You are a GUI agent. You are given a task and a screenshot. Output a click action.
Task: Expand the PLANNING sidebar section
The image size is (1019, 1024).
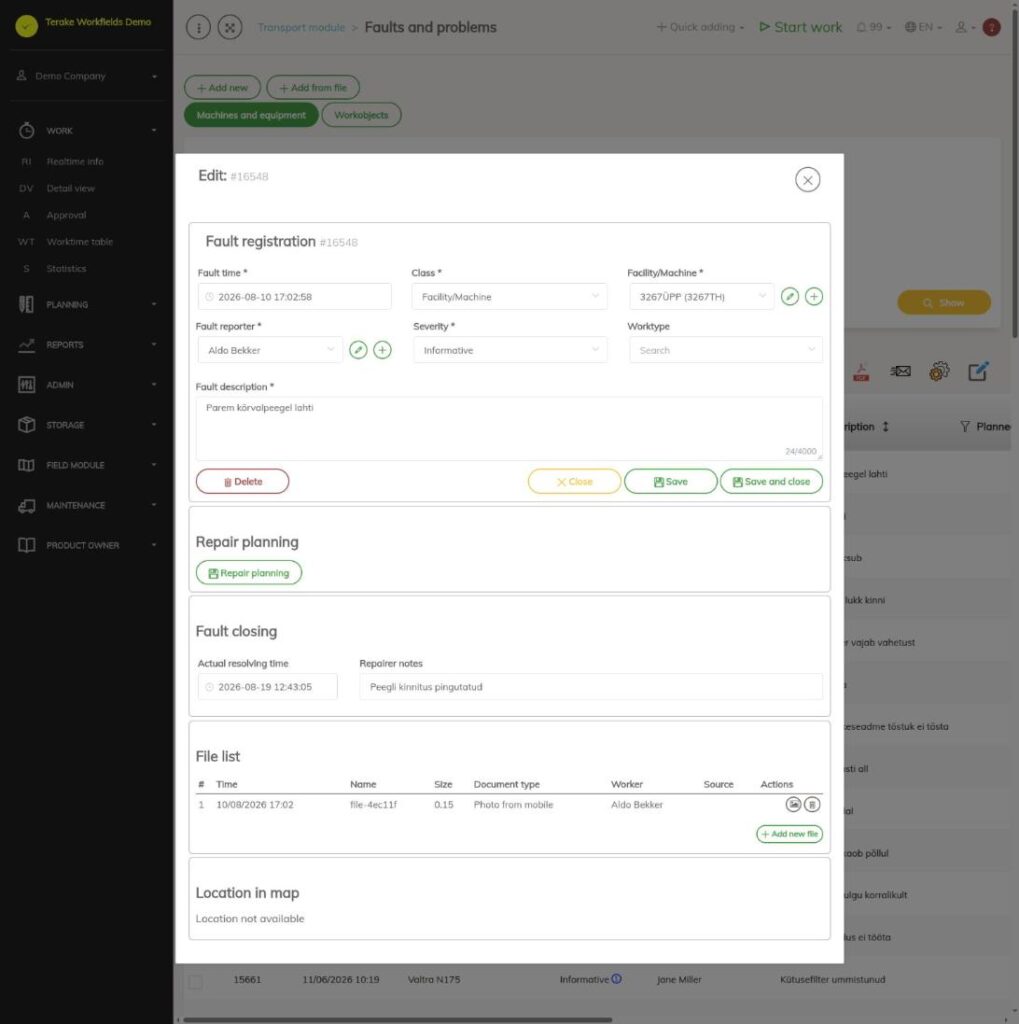tap(87, 304)
